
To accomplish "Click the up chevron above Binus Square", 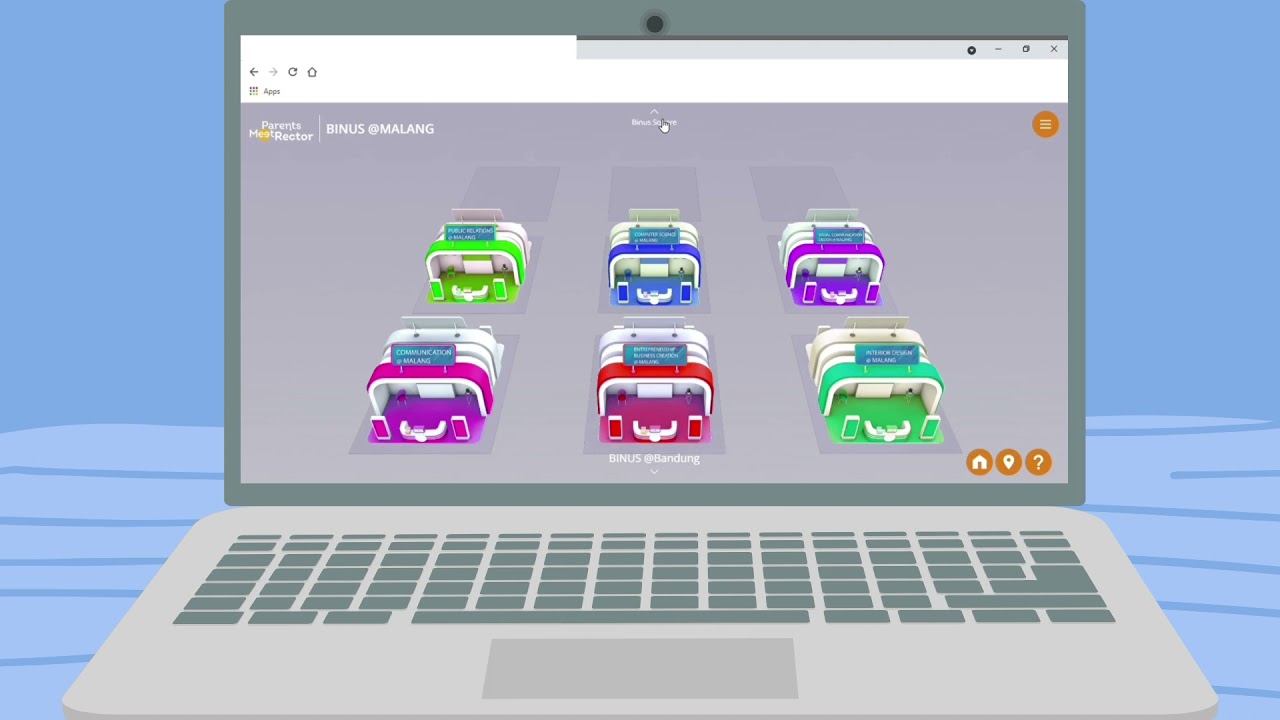I will [x=654, y=111].
